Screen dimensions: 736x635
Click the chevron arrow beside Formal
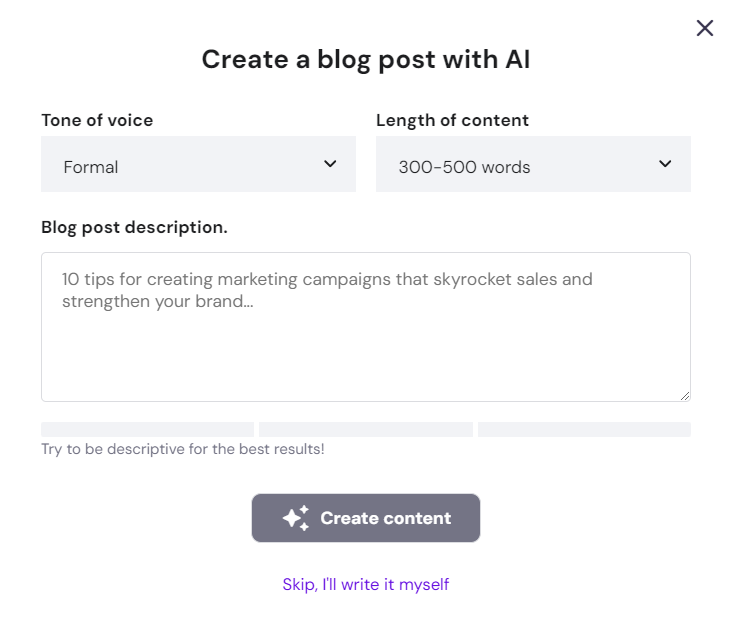tap(330, 164)
